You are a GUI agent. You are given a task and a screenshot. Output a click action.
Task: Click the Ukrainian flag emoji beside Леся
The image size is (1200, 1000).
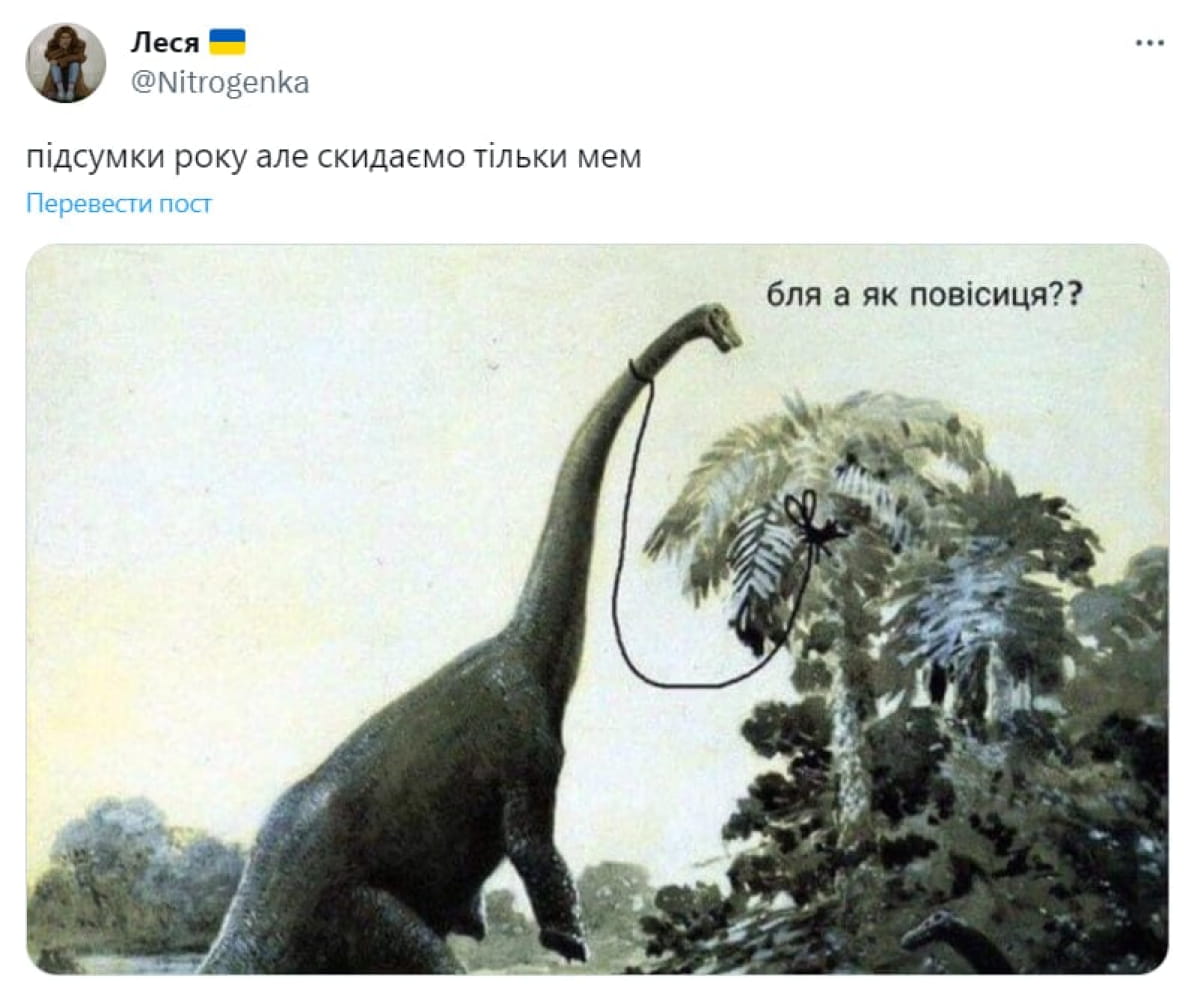click(227, 42)
